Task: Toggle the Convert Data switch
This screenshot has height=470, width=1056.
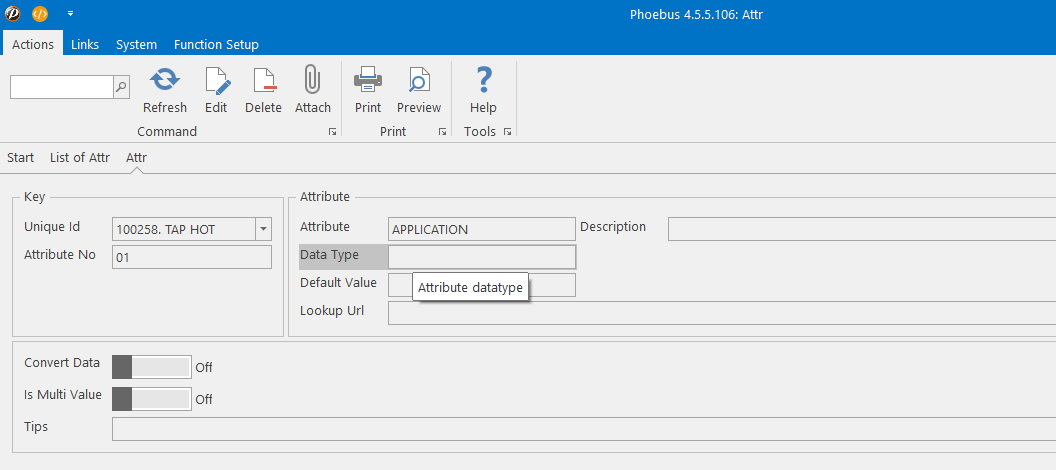Action: pyautogui.click(x=152, y=367)
